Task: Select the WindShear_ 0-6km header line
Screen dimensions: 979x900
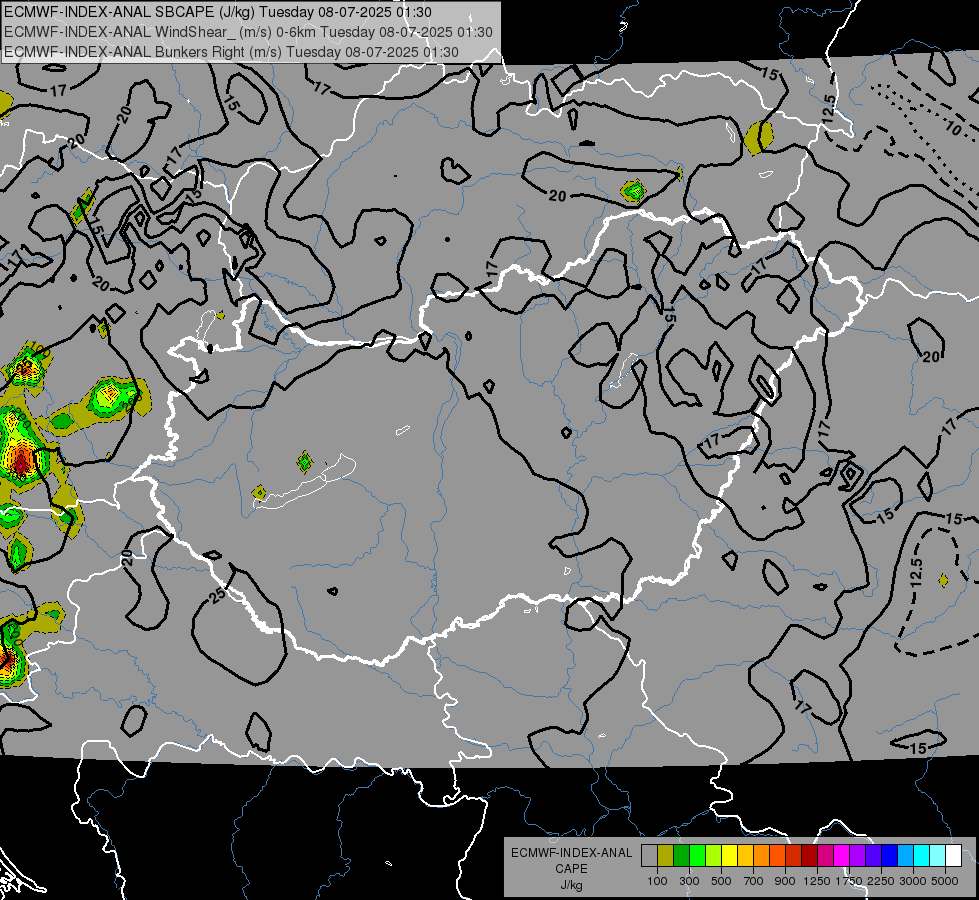Action: (248, 32)
